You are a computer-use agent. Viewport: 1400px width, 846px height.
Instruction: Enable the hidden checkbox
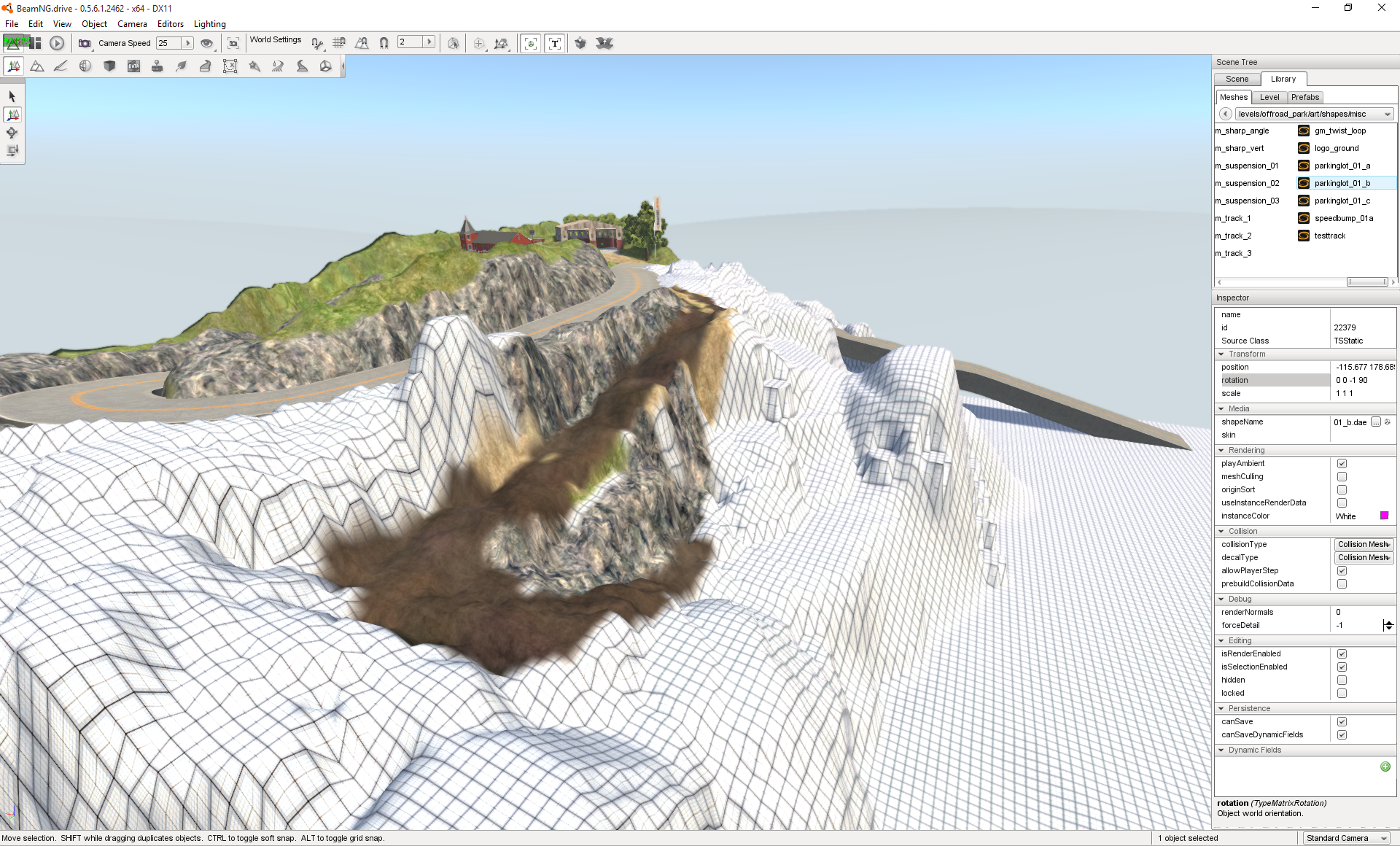coord(1342,680)
